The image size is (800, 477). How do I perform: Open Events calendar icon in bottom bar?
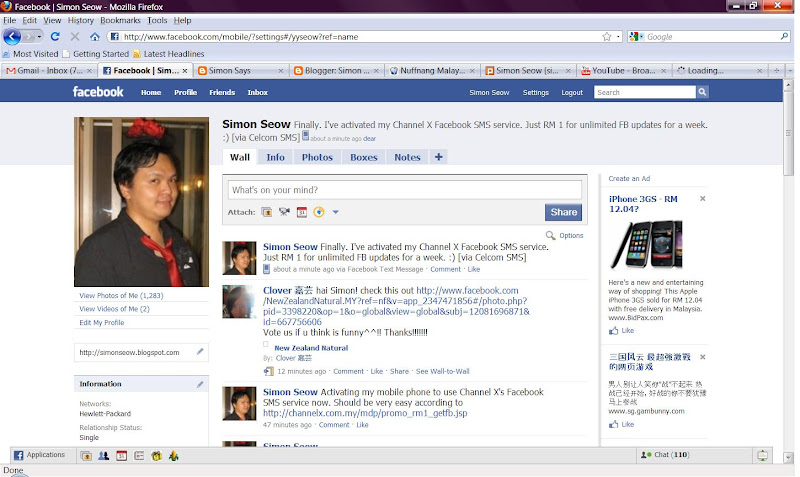tap(121, 456)
